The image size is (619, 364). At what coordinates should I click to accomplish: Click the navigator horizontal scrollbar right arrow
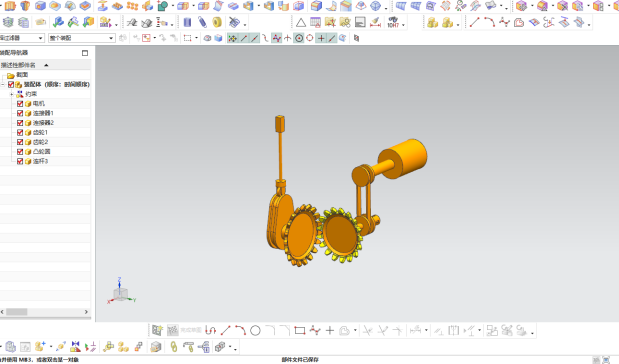tap(86, 312)
